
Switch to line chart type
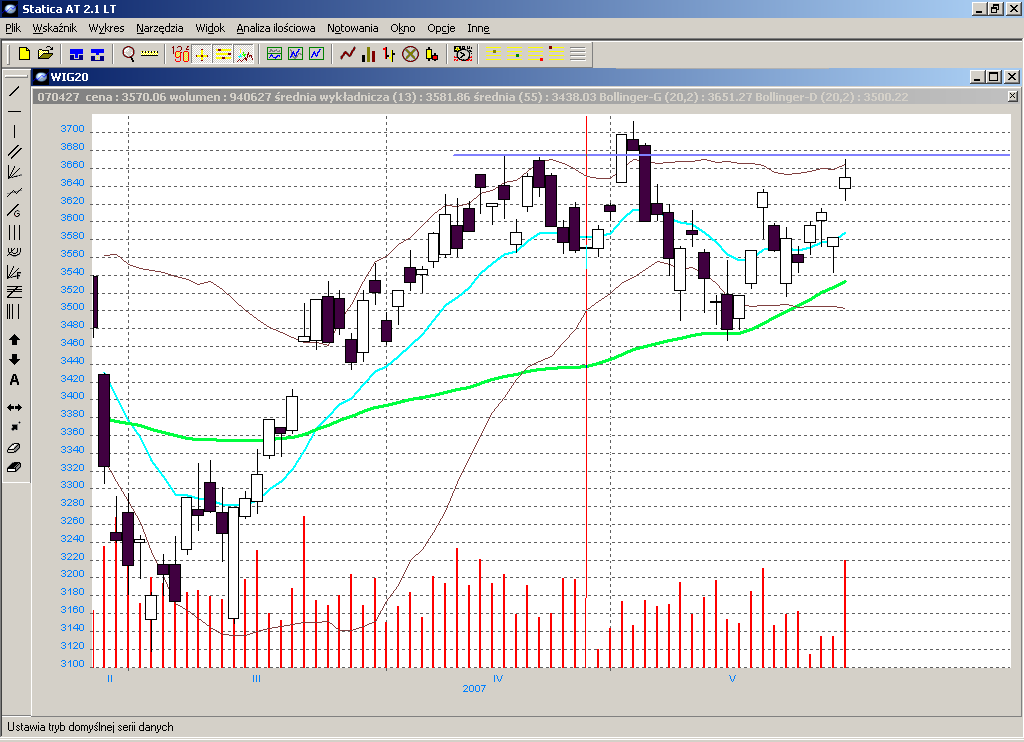click(347, 54)
